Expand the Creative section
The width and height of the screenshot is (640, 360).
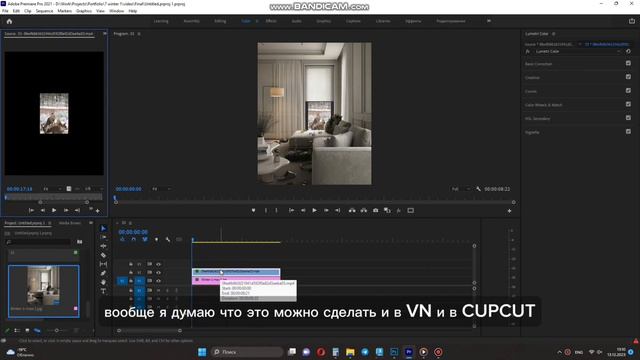pyautogui.click(x=532, y=78)
